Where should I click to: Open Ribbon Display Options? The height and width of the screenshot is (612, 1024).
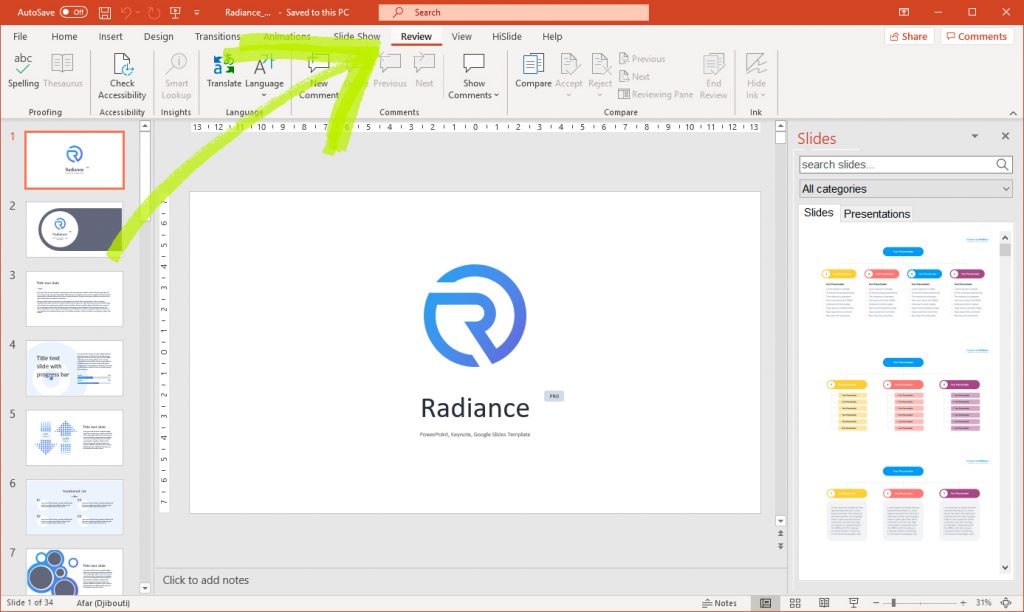point(904,12)
